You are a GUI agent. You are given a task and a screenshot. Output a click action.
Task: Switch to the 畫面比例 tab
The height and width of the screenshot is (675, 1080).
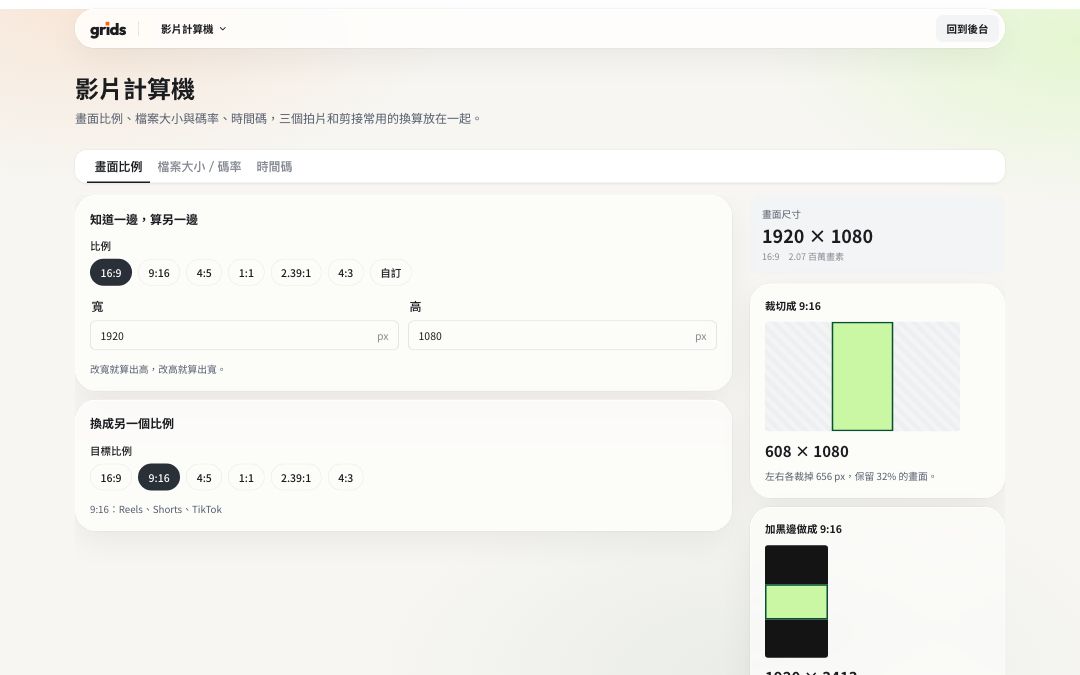118,167
